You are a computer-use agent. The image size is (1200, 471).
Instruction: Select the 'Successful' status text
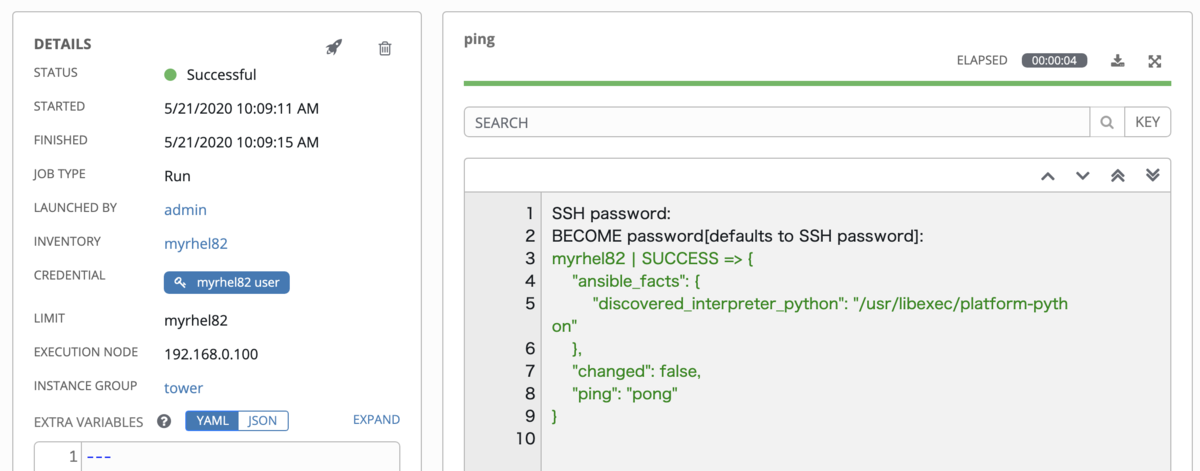[x=221, y=75]
